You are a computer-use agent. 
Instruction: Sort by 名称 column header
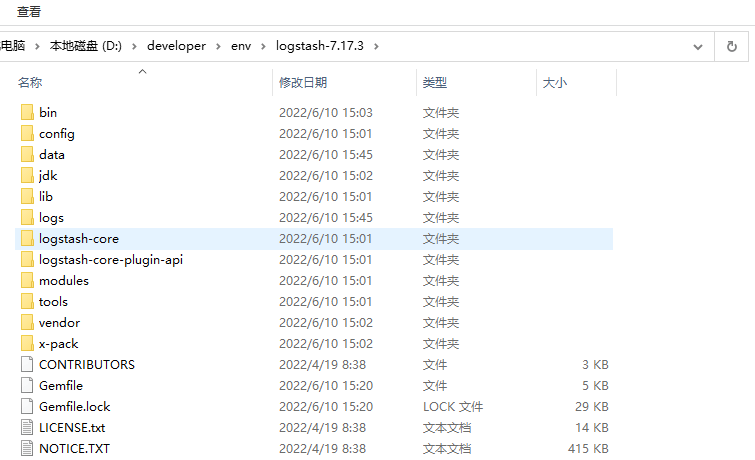pos(30,83)
